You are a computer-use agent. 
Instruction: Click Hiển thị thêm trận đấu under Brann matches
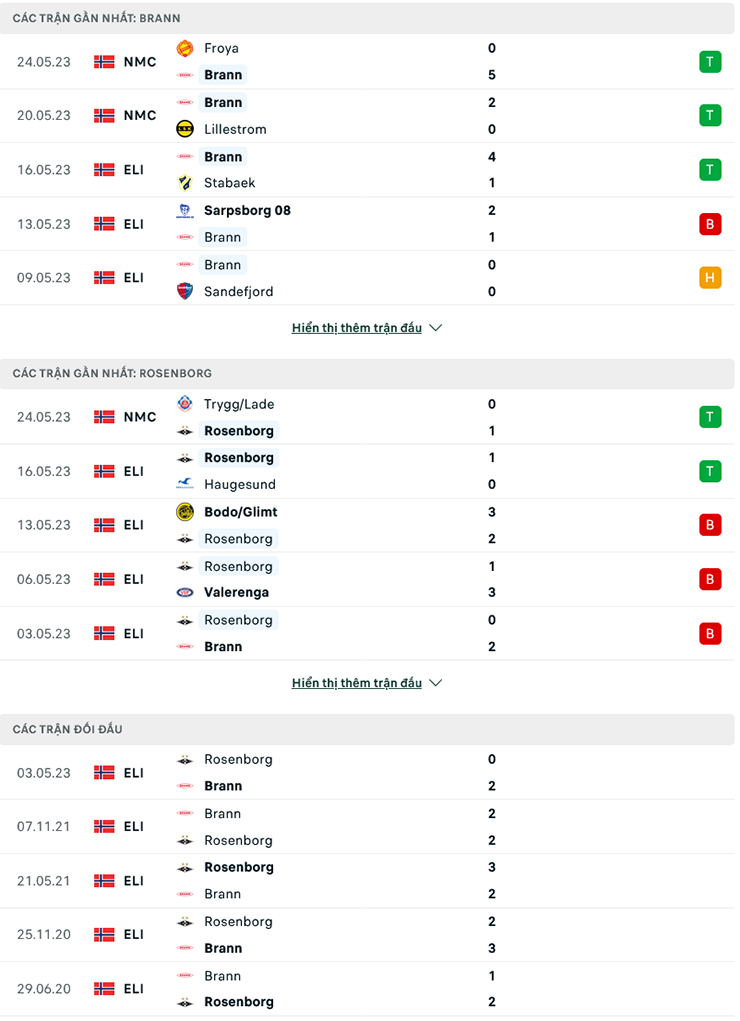coord(357,327)
